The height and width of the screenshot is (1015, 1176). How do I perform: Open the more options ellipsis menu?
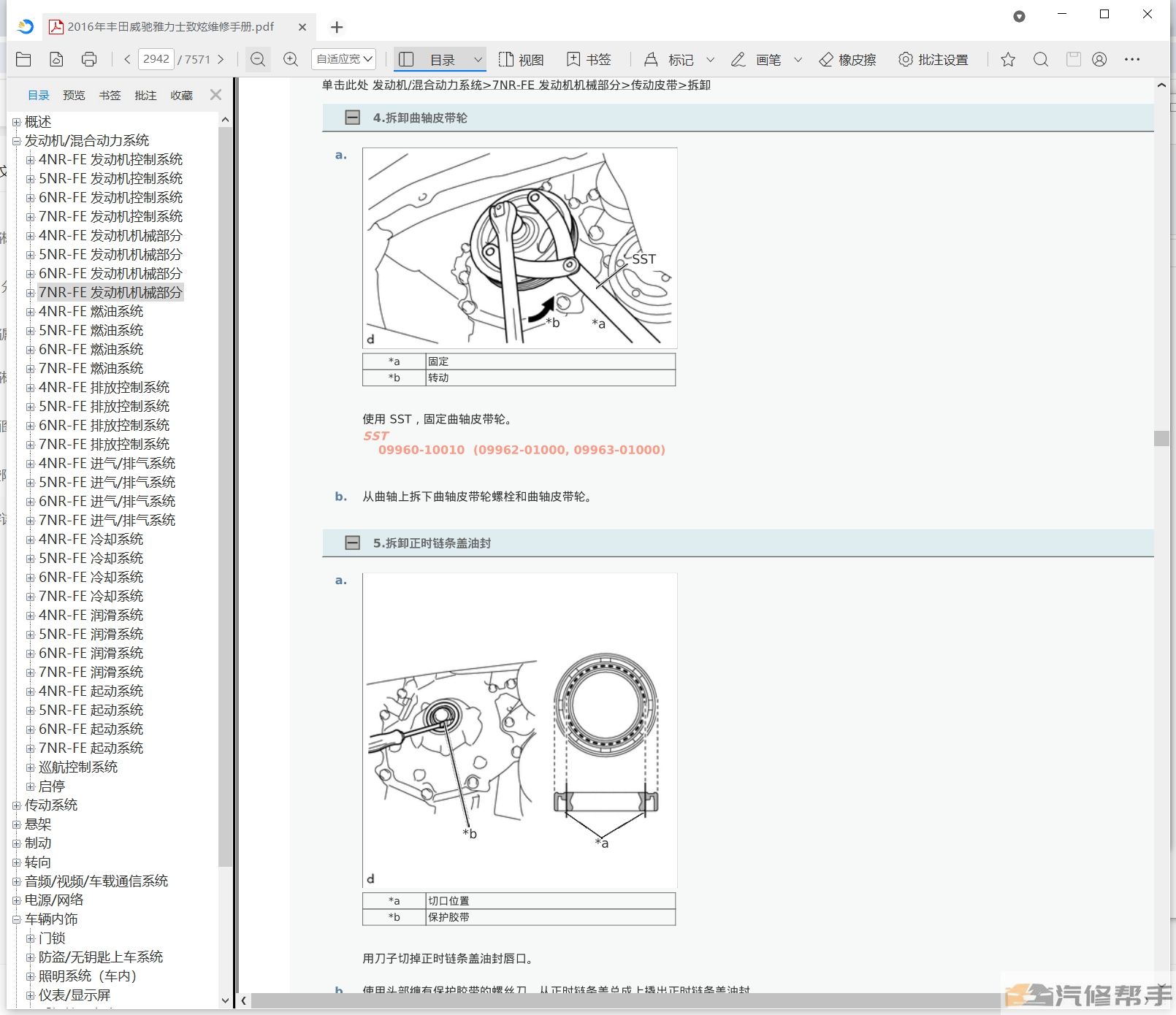[1132, 59]
